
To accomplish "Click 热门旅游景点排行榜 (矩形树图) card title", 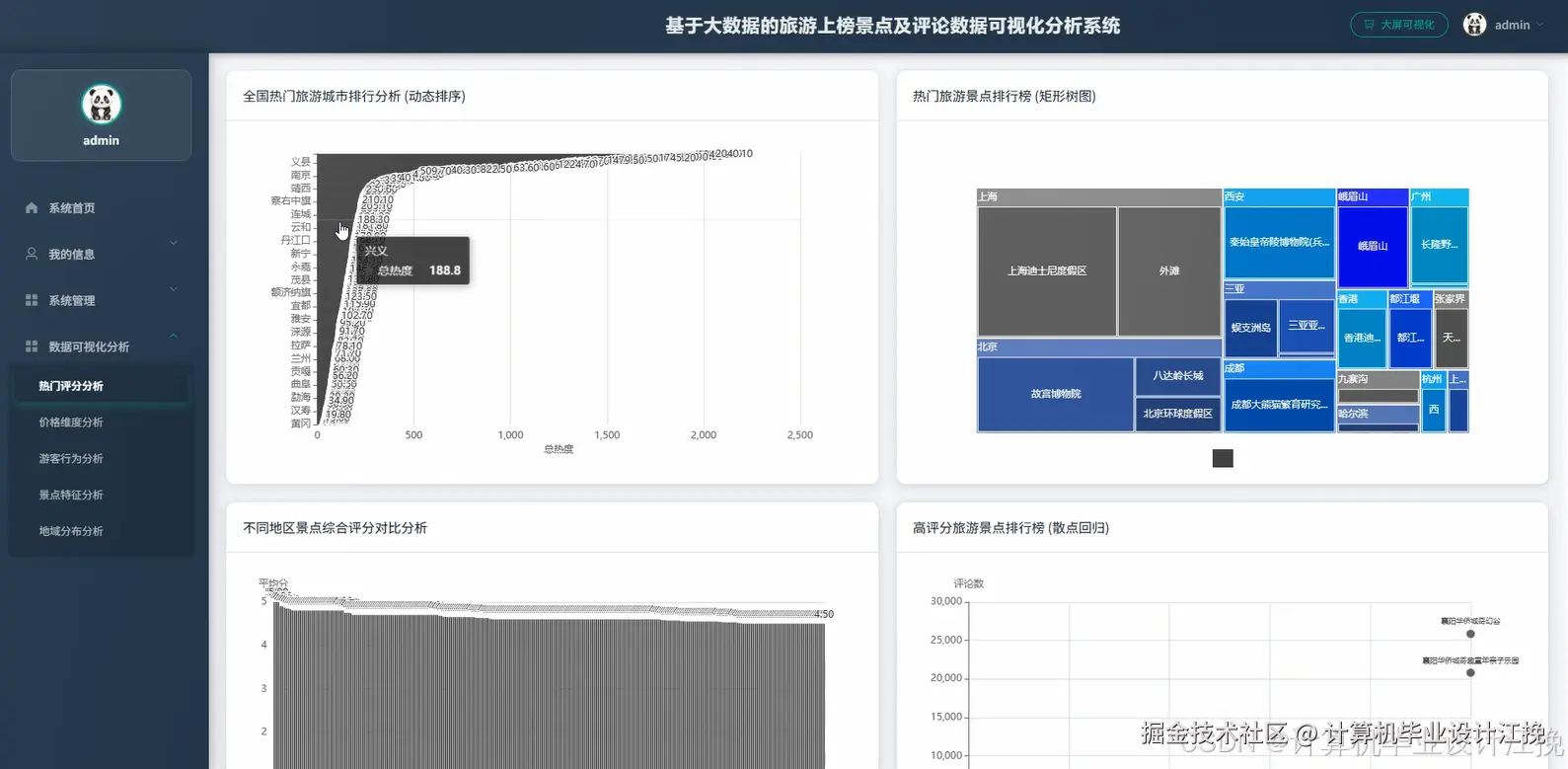I will coord(1005,96).
